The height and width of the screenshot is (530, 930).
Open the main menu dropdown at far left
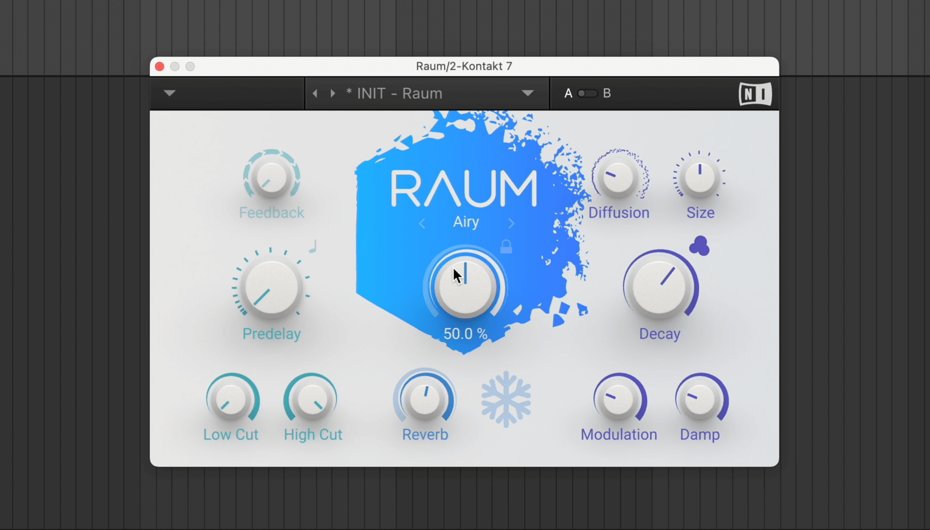click(x=169, y=94)
